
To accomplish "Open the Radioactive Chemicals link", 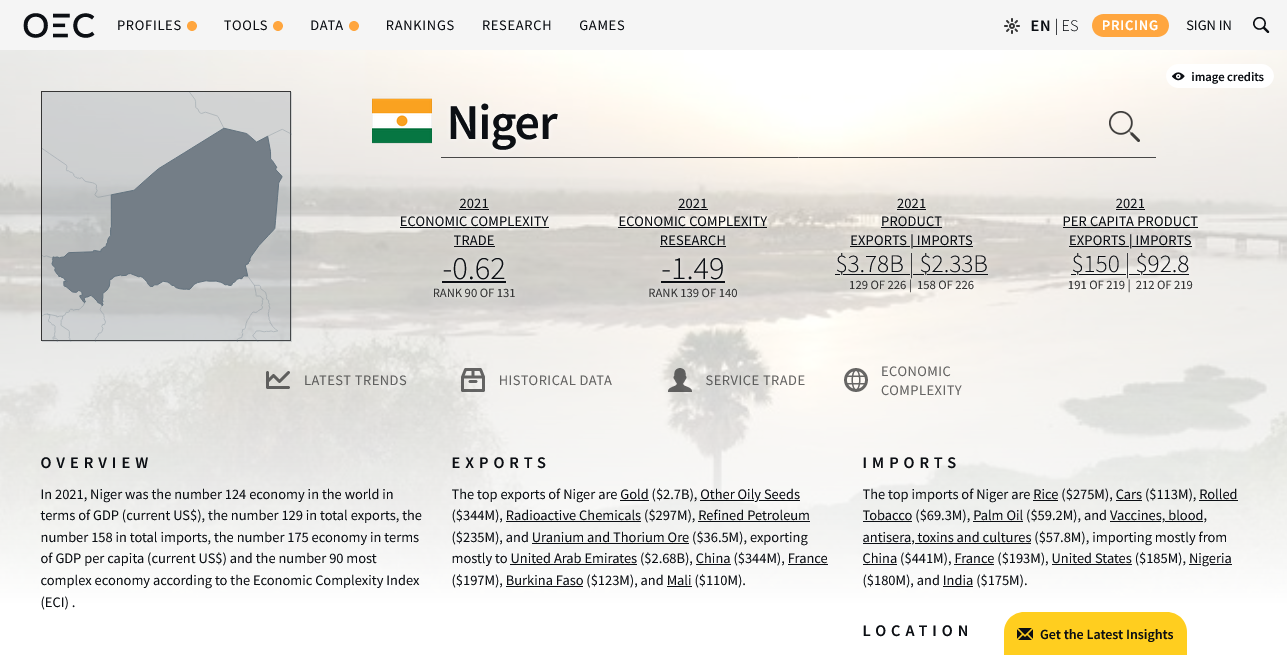I will [573, 515].
